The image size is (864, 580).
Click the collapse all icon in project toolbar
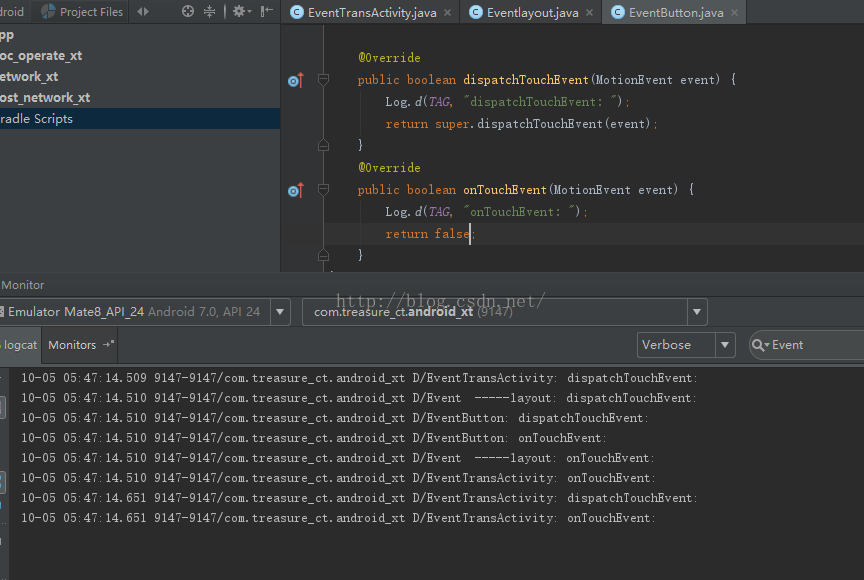pyautogui.click(x=209, y=12)
